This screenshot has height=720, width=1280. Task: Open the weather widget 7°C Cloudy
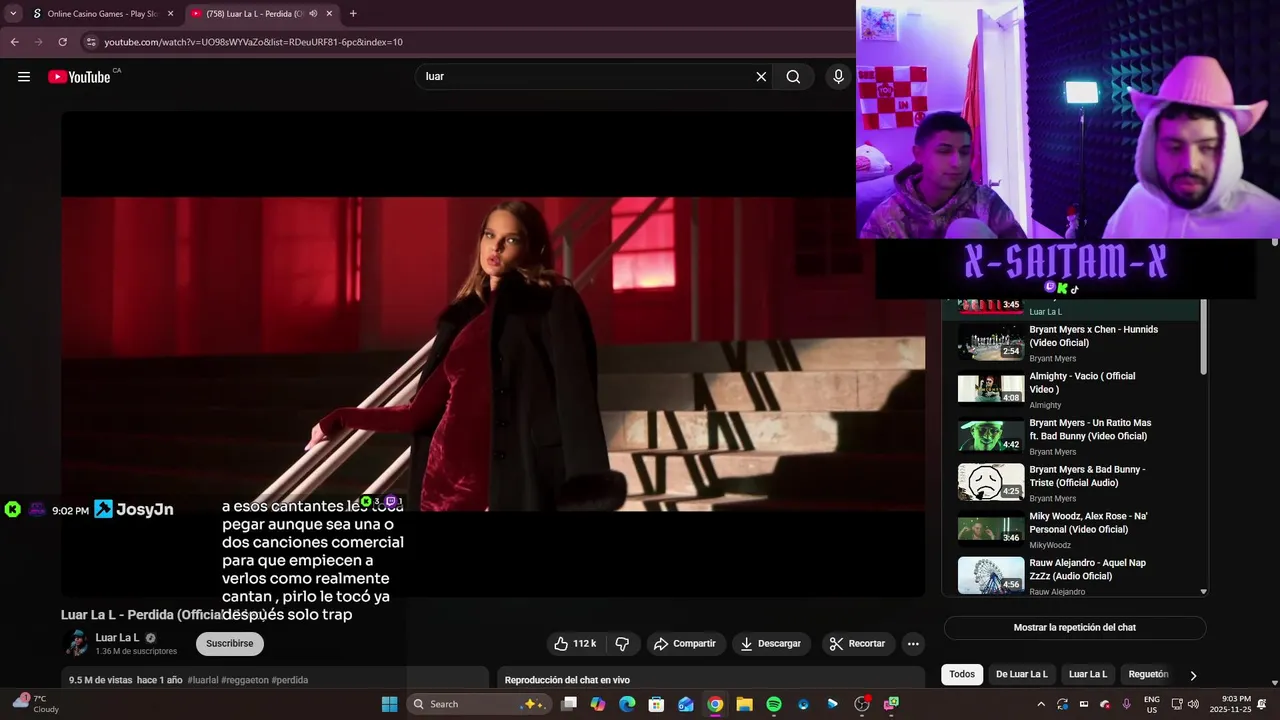pyautogui.click(x=34, y=703)
